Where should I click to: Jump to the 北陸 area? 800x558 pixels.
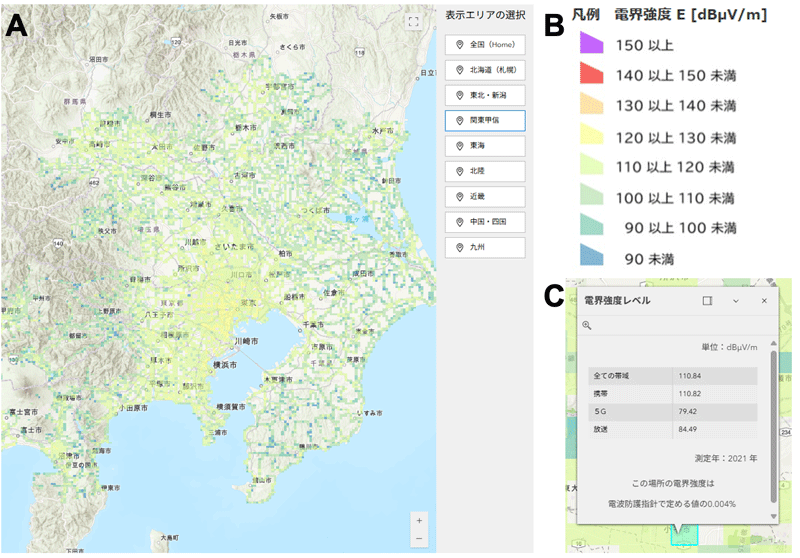[485, 171]
